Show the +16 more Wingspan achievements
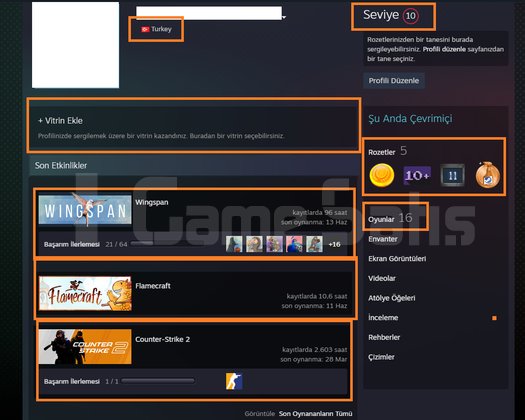The image size is (525, 420). (334, 244)
